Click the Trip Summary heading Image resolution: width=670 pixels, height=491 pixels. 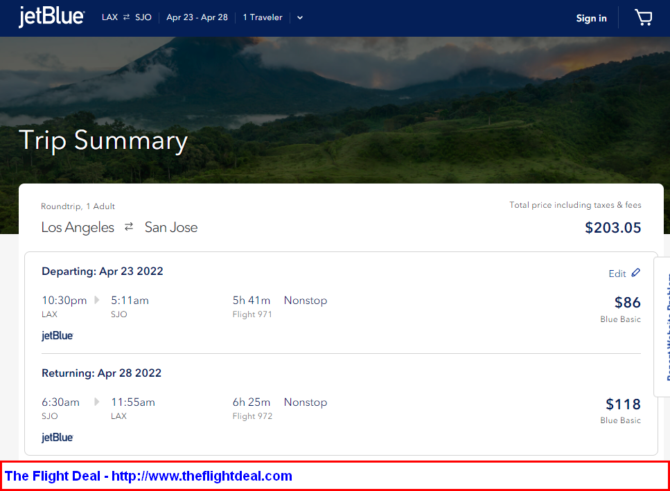(x=103, y=141)
